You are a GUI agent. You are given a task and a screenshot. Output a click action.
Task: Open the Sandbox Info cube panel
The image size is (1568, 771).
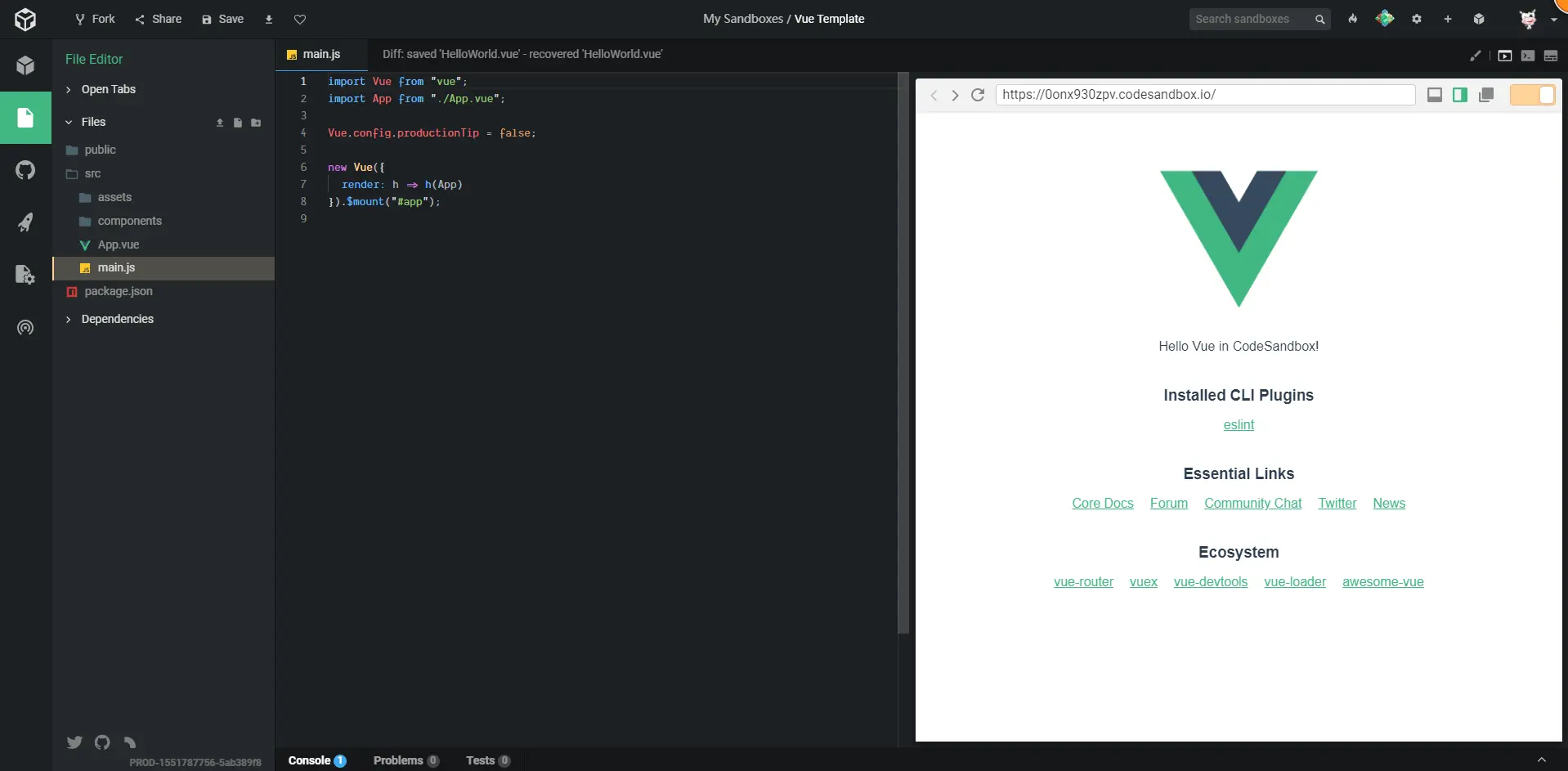coord(25,65)
